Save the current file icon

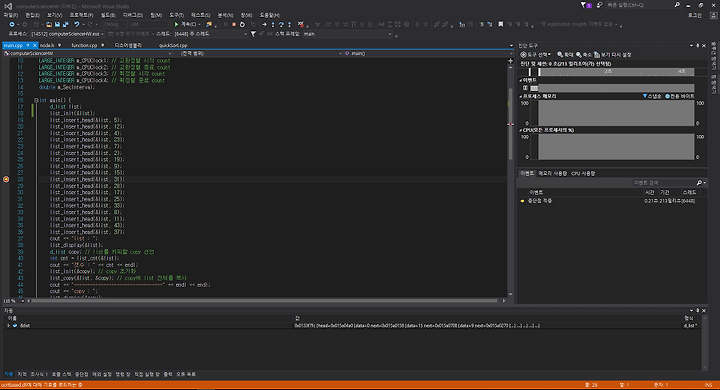pyautogui.click(x=57, y=24)
